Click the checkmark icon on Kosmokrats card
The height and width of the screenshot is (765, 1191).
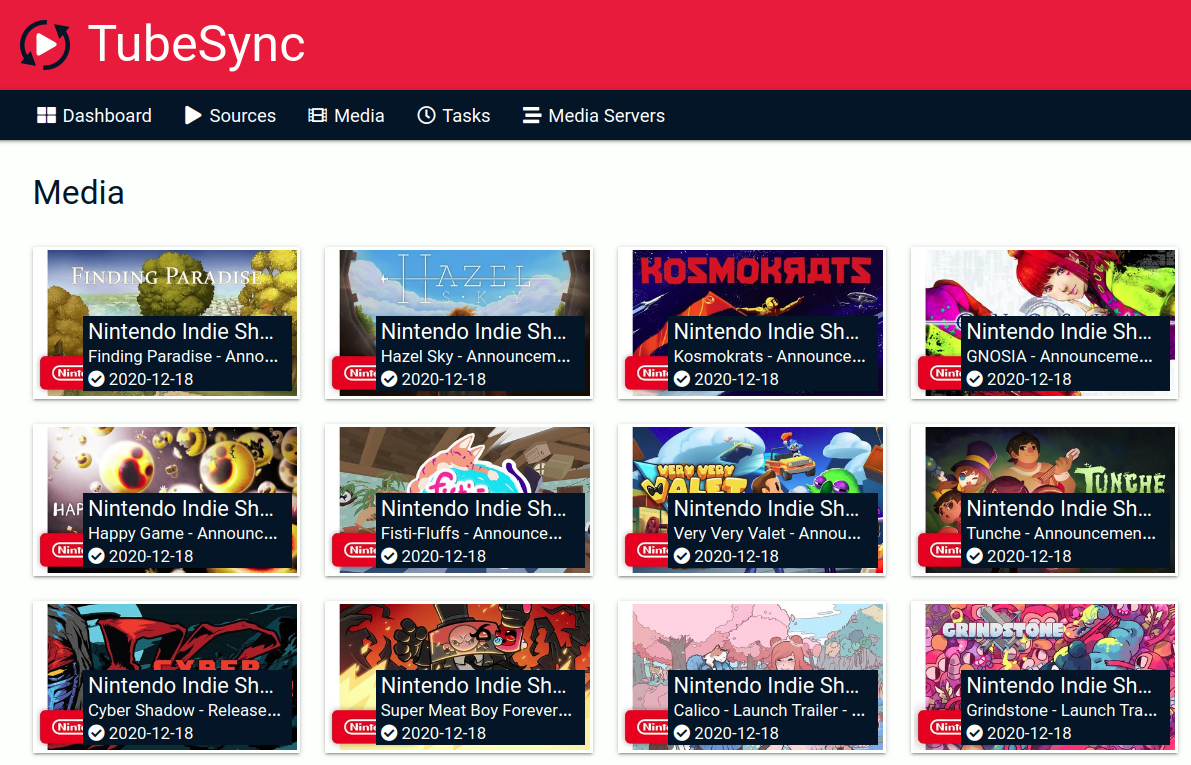(x=682, y=379)
